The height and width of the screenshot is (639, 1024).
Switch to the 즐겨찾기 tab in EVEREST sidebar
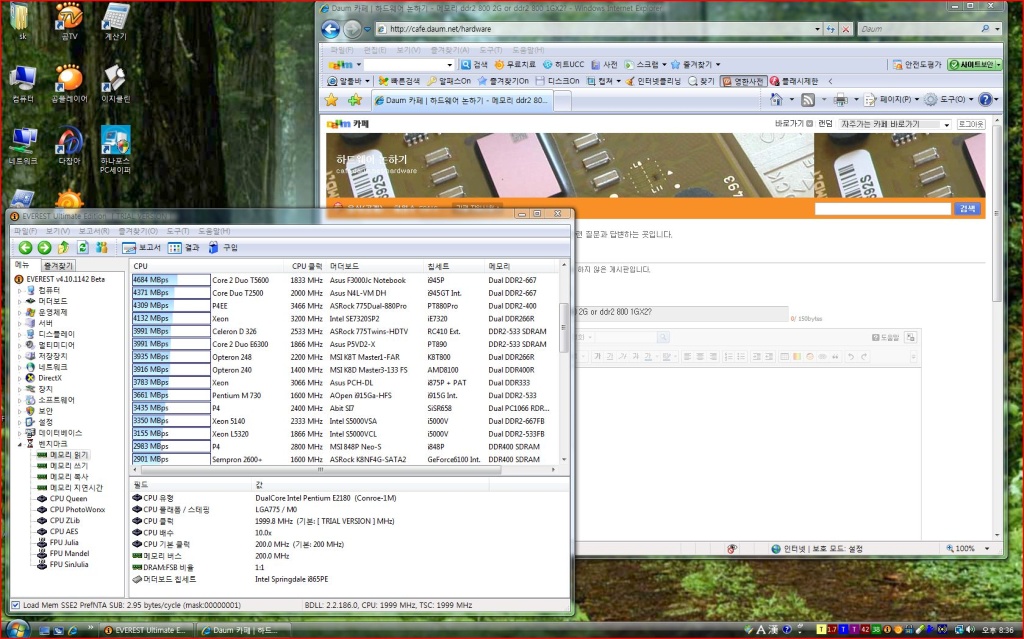(58, 265)
